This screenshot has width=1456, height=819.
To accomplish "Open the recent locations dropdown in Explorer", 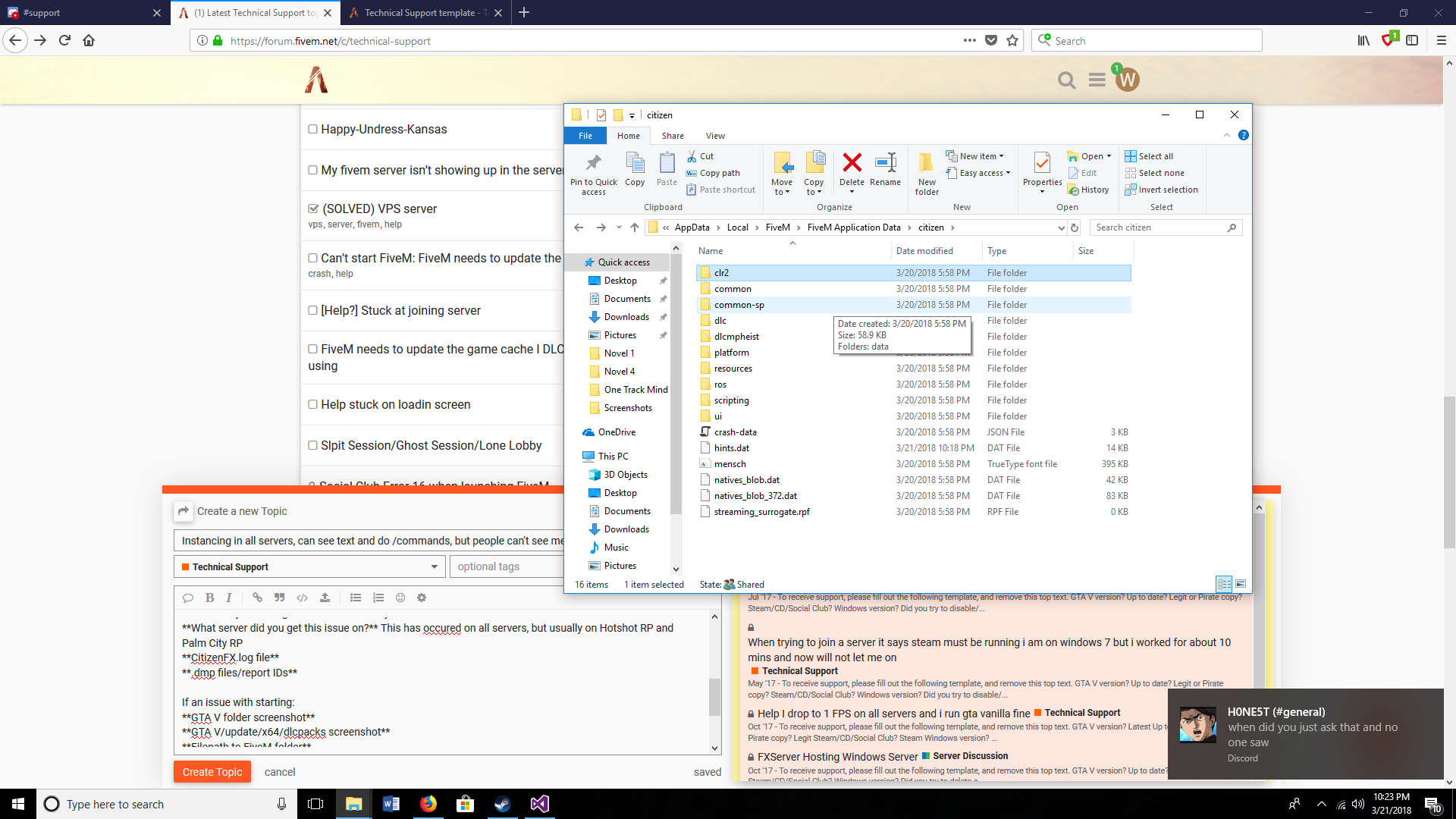I will tap(619, 227).
